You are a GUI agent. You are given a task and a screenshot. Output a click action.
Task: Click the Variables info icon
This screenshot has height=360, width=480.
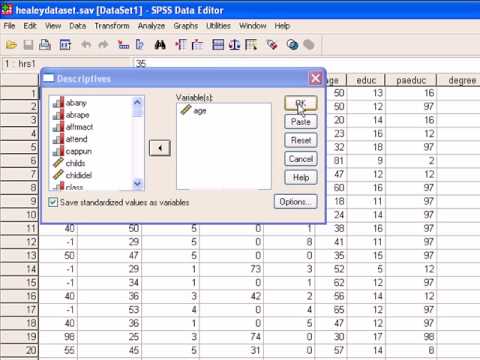140,45
